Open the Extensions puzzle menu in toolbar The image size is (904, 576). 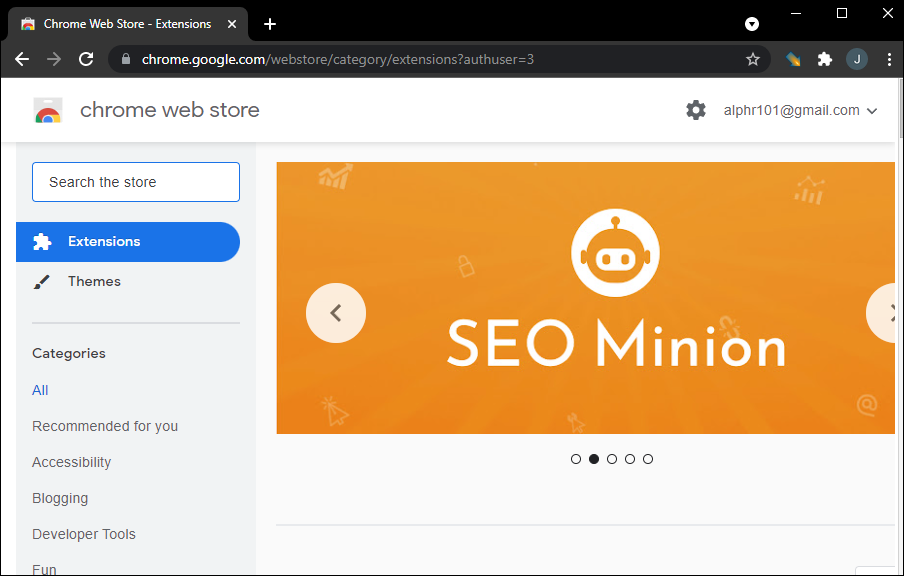click(x=825, y=59)
